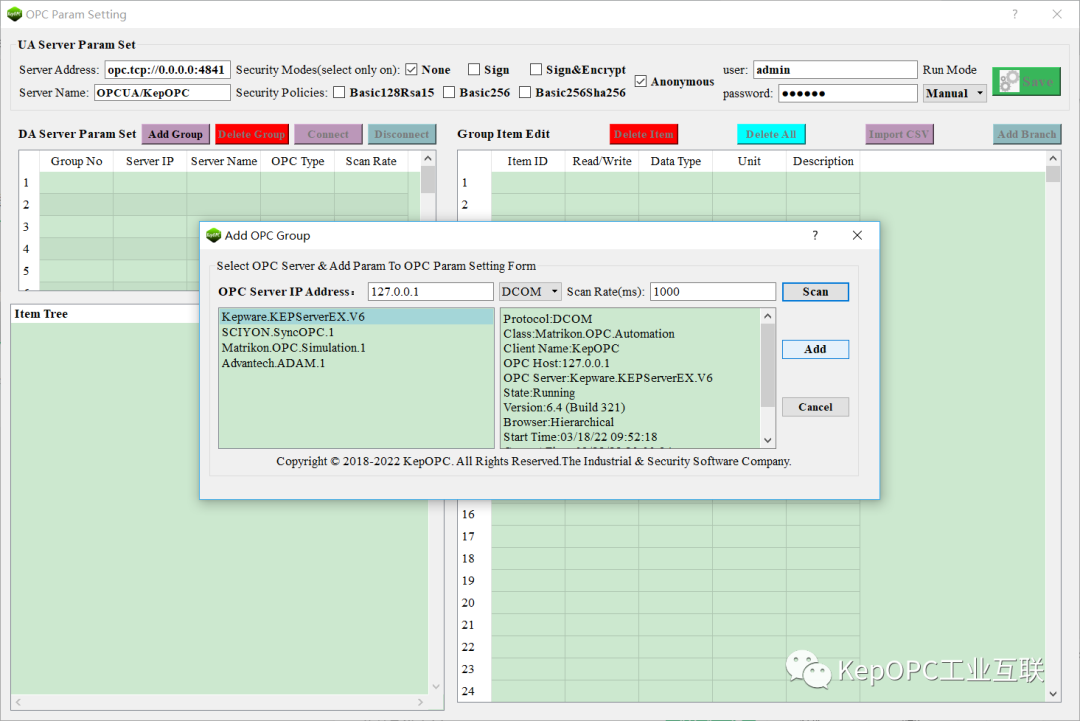Select Matrikon.OPC.Simulation.1 in server list

tap(356, 348)
